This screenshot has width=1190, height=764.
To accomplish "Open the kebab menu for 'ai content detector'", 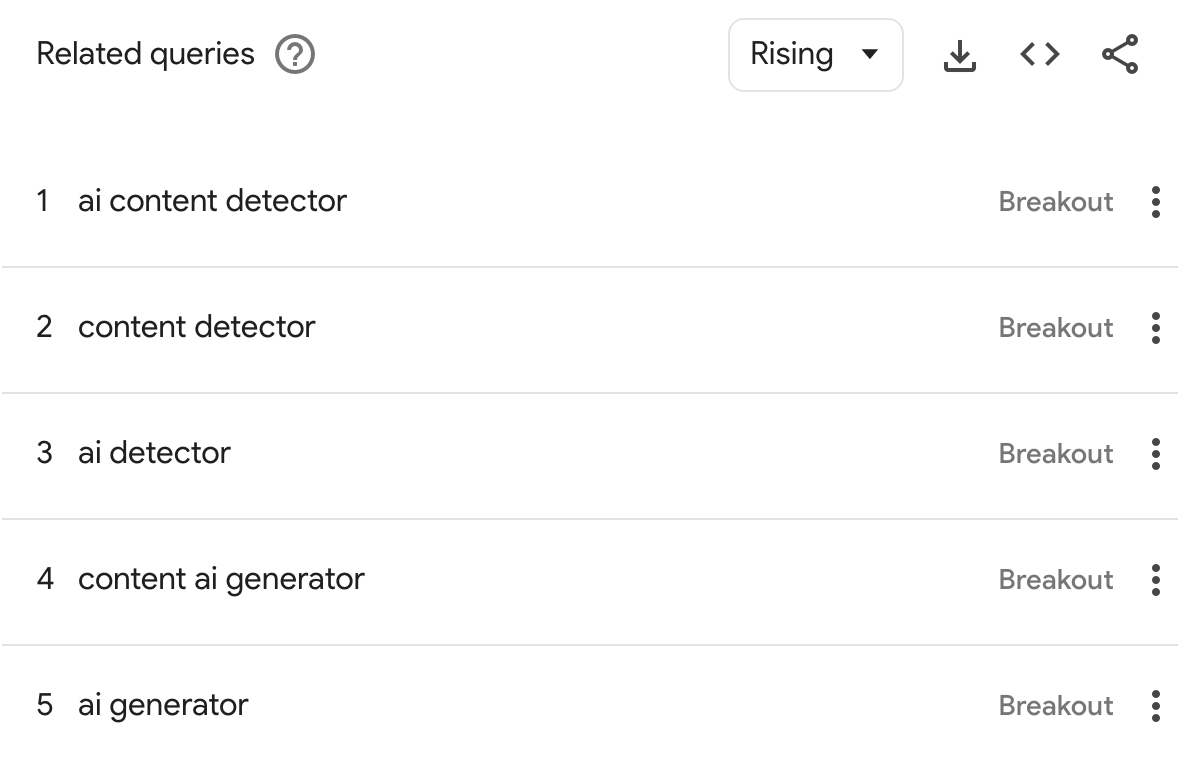I will coord(1155,202).
